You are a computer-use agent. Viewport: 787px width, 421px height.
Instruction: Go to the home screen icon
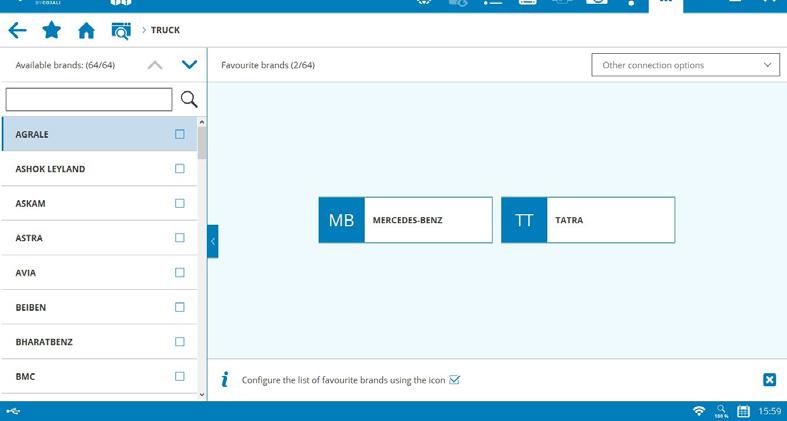(86, 31)
